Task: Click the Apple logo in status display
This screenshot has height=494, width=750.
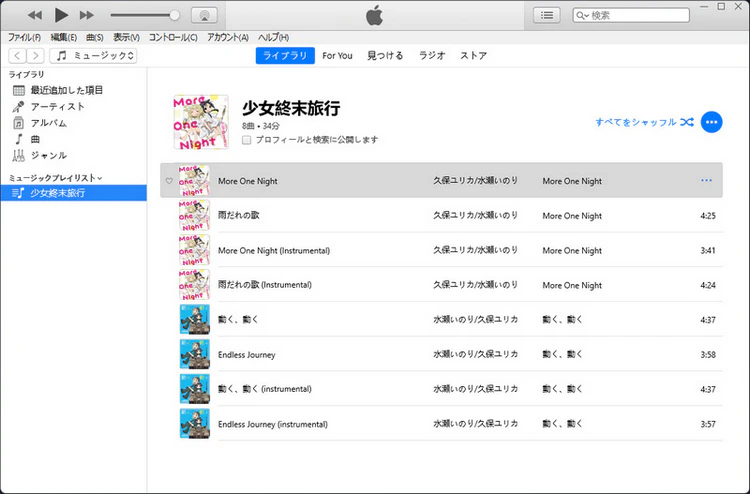Action: point(375,15)
